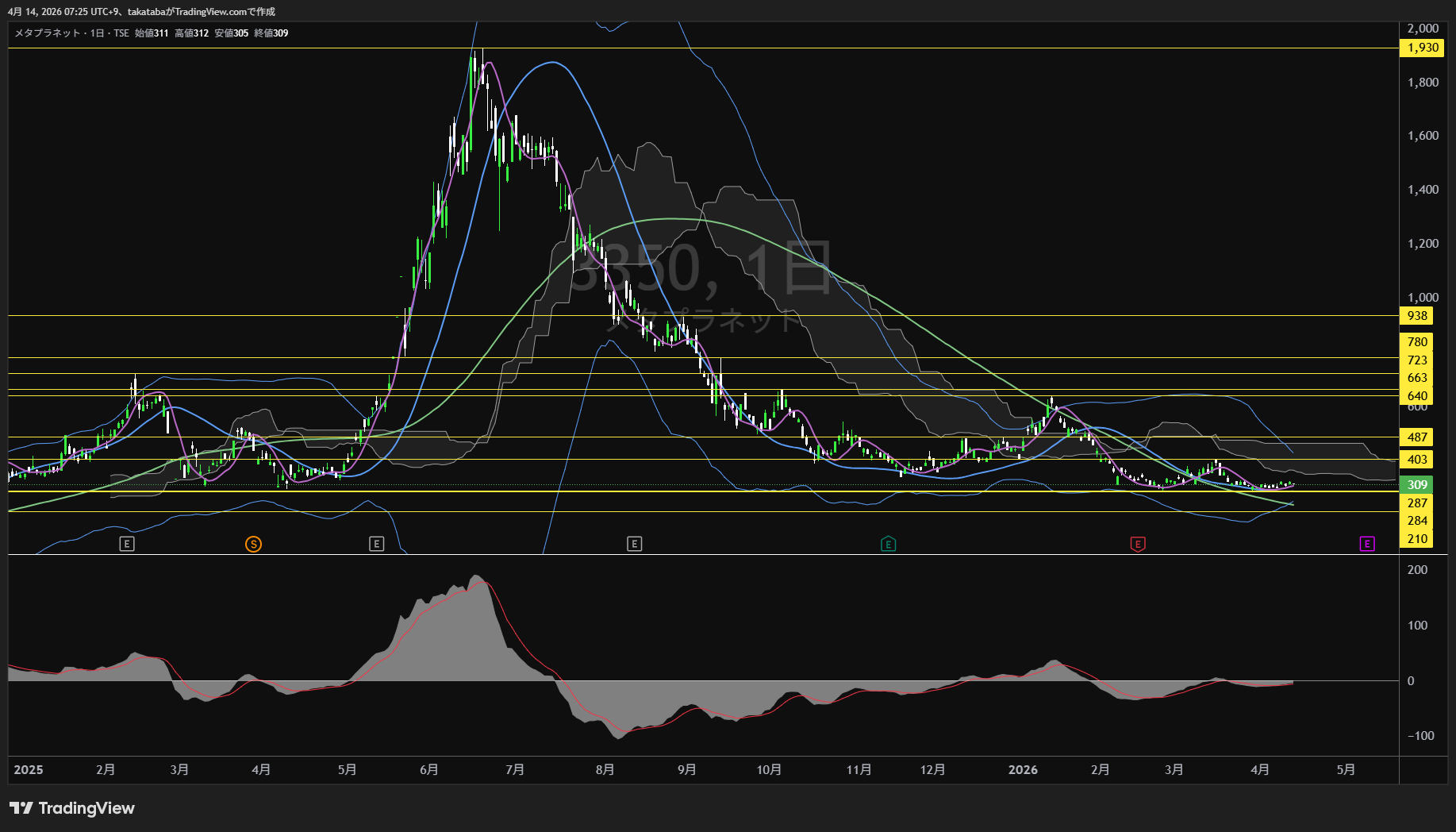
Task: Click the orange S split marker
Action: pyautogui.click(x=253, y=544)
